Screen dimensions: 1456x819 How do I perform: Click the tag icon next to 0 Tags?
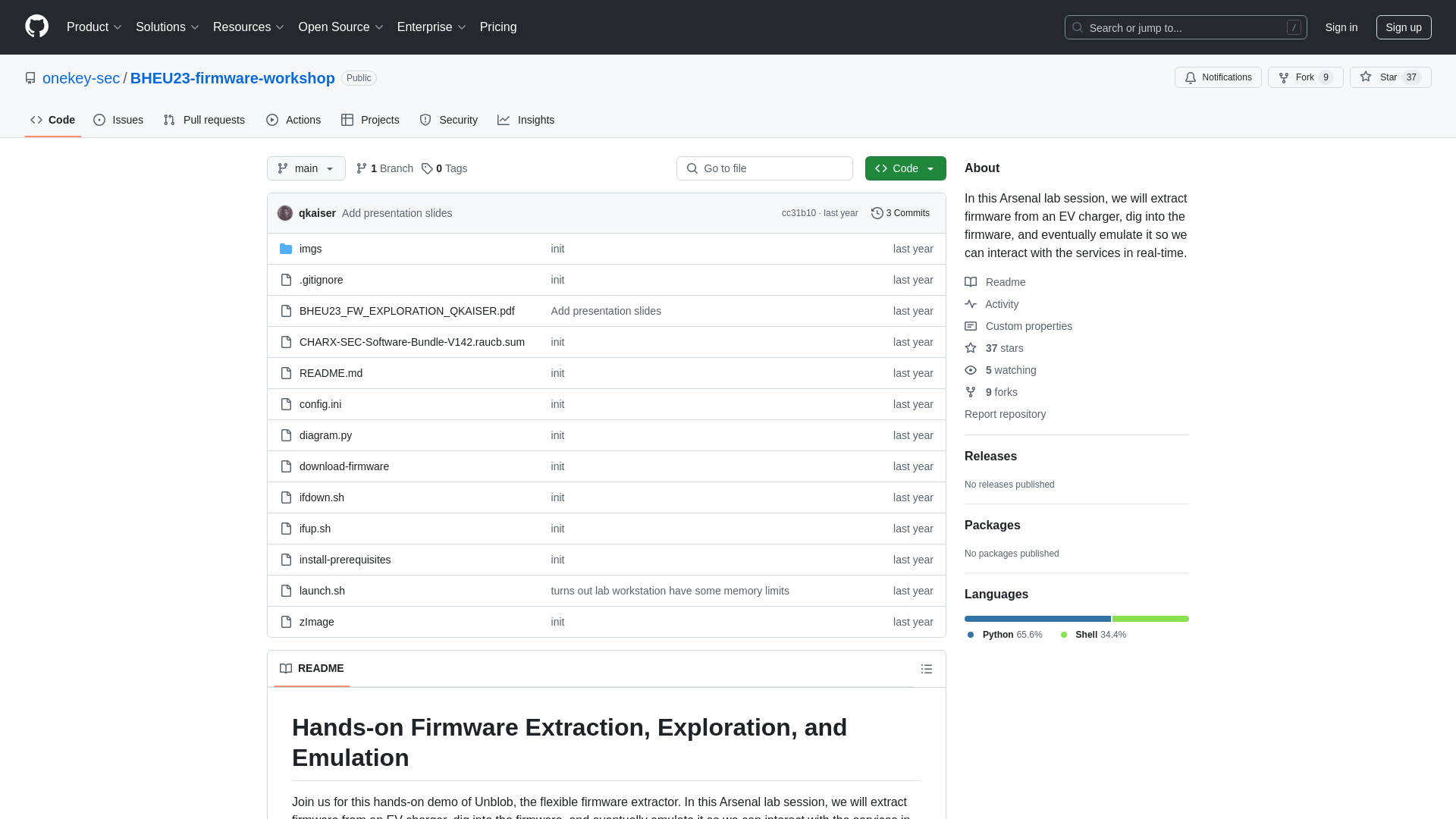point(427,168)
